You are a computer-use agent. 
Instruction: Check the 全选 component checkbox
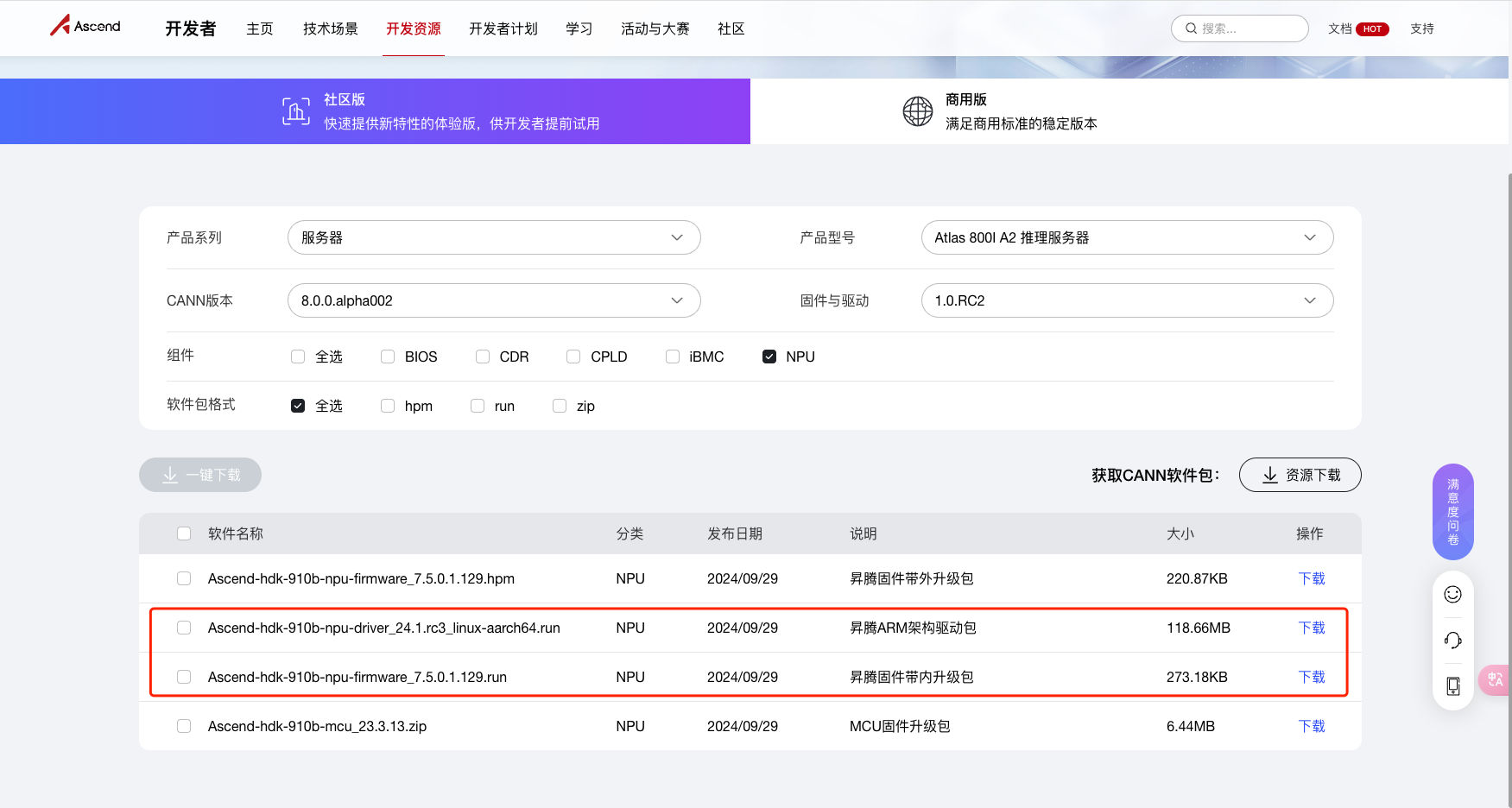click(298, 357)
